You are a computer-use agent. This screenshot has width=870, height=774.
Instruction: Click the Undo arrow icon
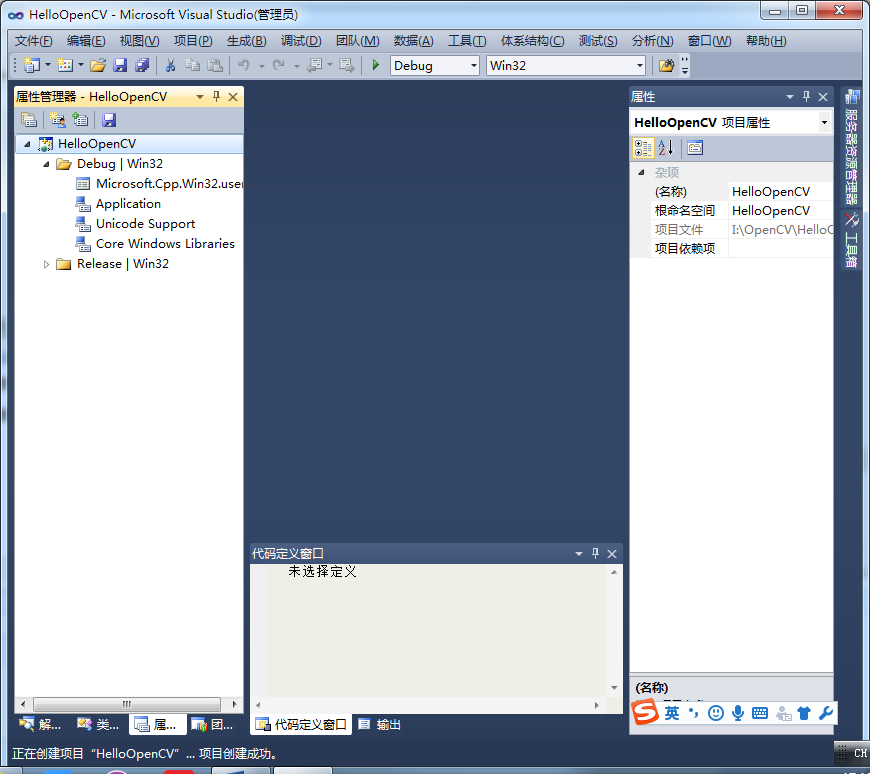click(x=244, y=65)
